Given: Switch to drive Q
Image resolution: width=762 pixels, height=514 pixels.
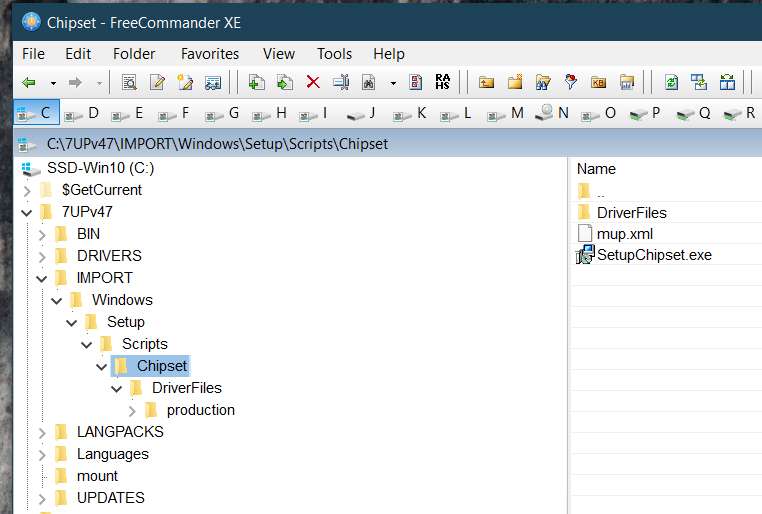Looking at the screenshot, I should click(693, 114).
